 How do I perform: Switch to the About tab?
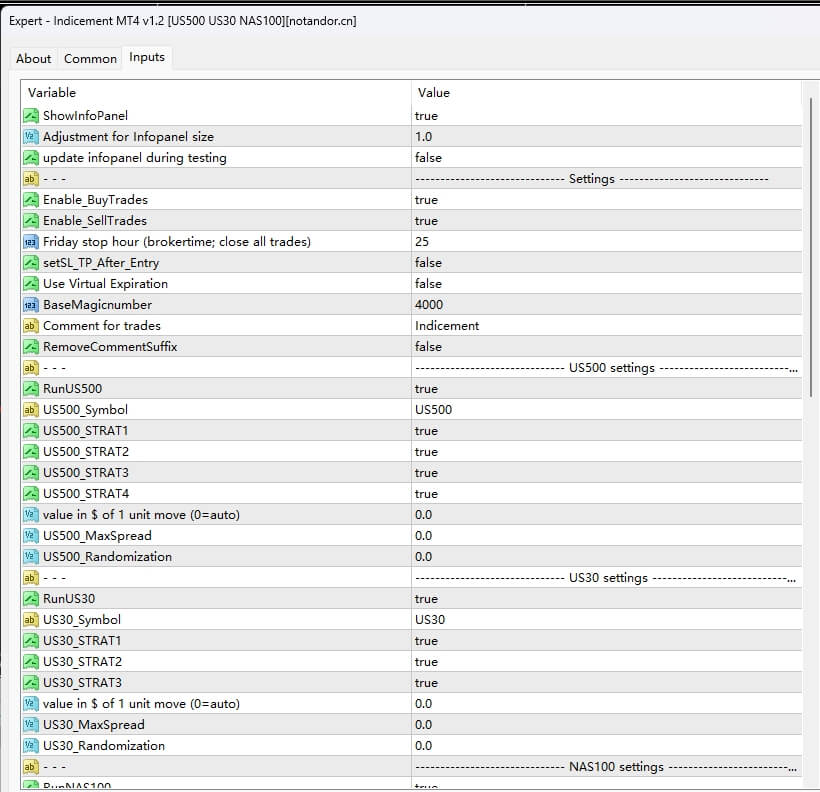point(33,58)
